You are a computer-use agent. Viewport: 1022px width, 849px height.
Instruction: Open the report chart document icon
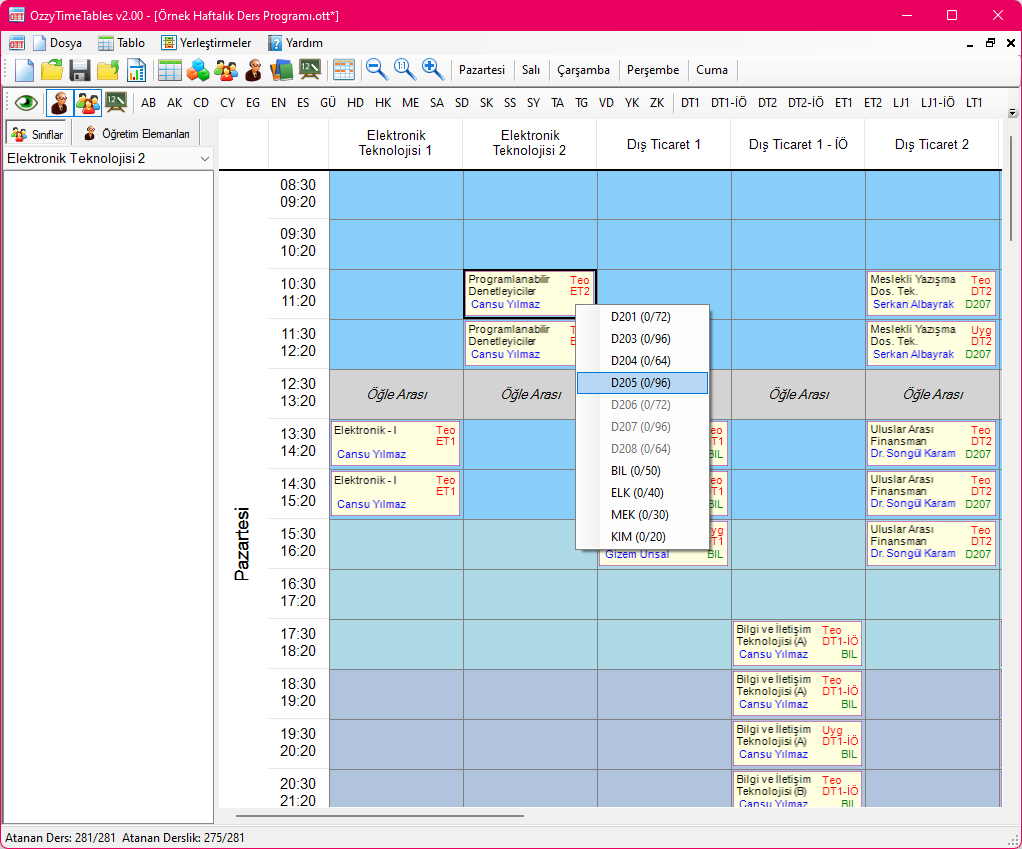point(136,70)
